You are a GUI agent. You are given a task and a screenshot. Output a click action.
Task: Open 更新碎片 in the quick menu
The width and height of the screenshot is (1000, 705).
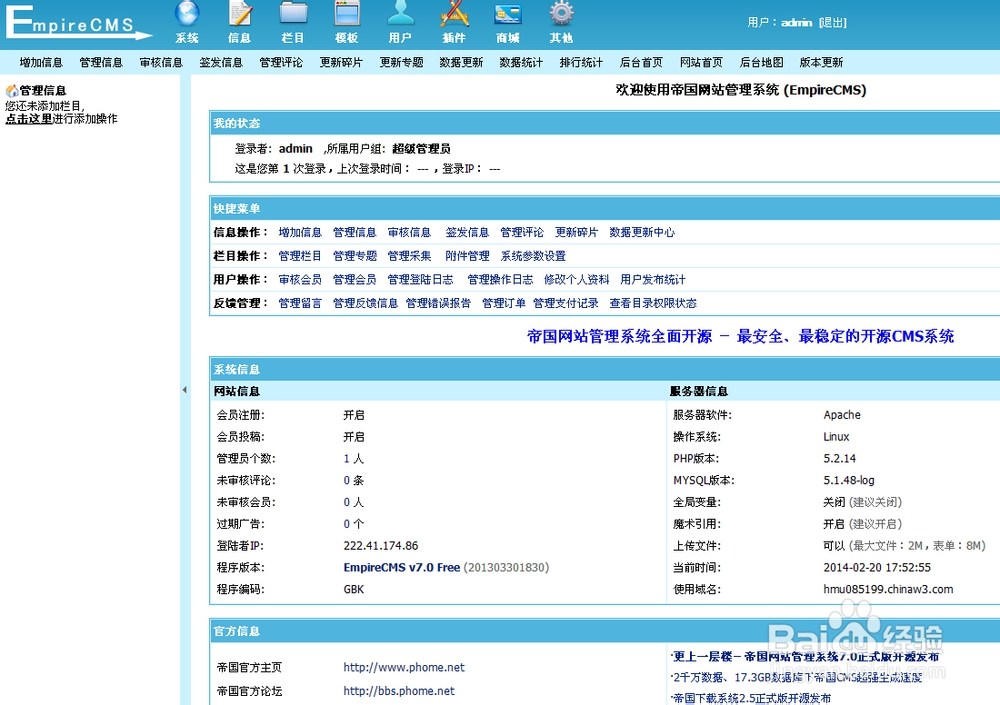click(577, 232)
